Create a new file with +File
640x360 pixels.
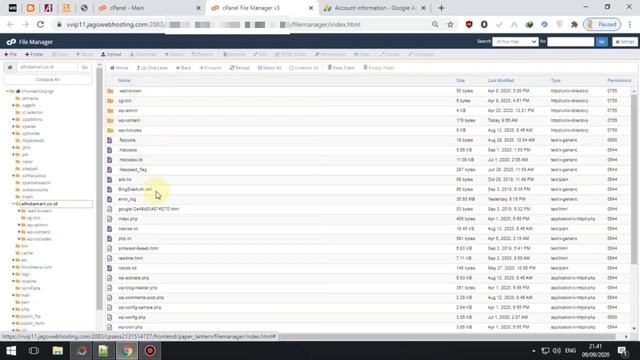pos(11,54)
